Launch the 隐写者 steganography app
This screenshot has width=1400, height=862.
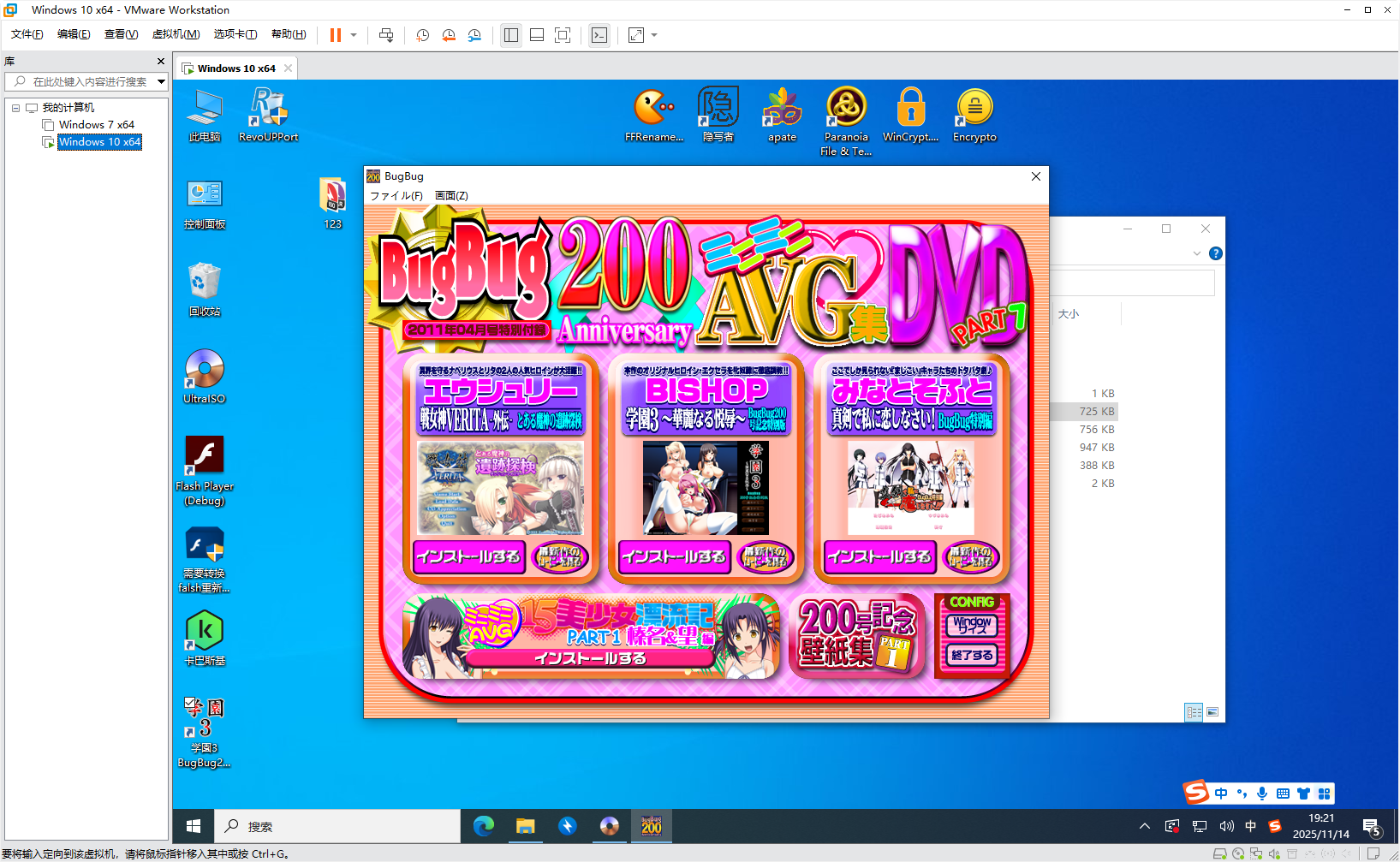click(x=718, y=111)
